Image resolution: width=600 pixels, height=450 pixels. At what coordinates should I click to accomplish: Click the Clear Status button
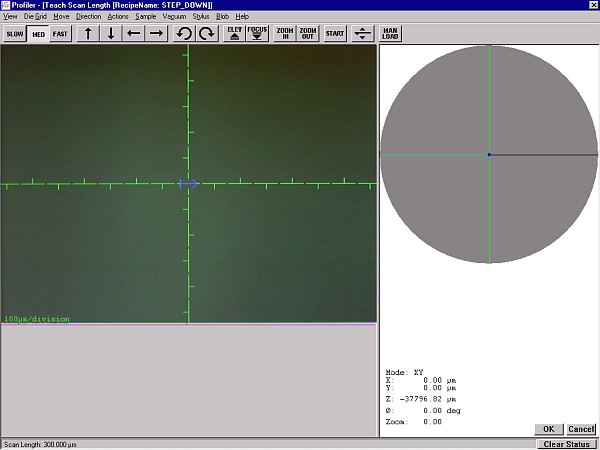click(566, 444)
